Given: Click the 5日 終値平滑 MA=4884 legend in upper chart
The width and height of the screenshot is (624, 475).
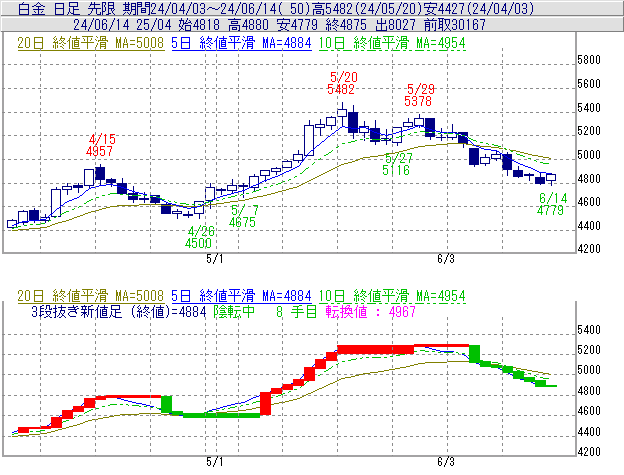Looking at the screenshot, I should (241, 43).
